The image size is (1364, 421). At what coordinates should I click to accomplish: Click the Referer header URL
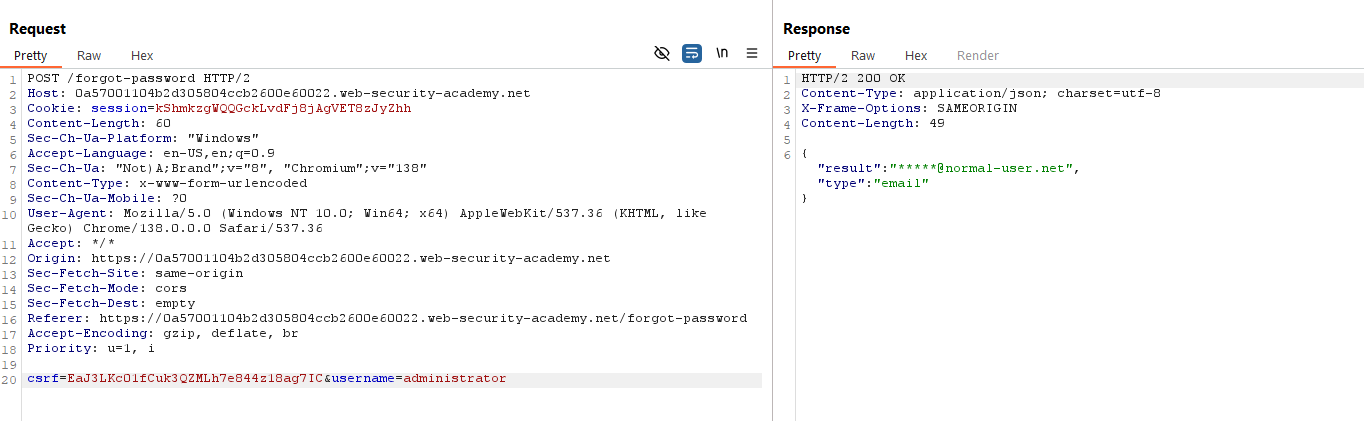pyautogui.click(x=423, y=318)
